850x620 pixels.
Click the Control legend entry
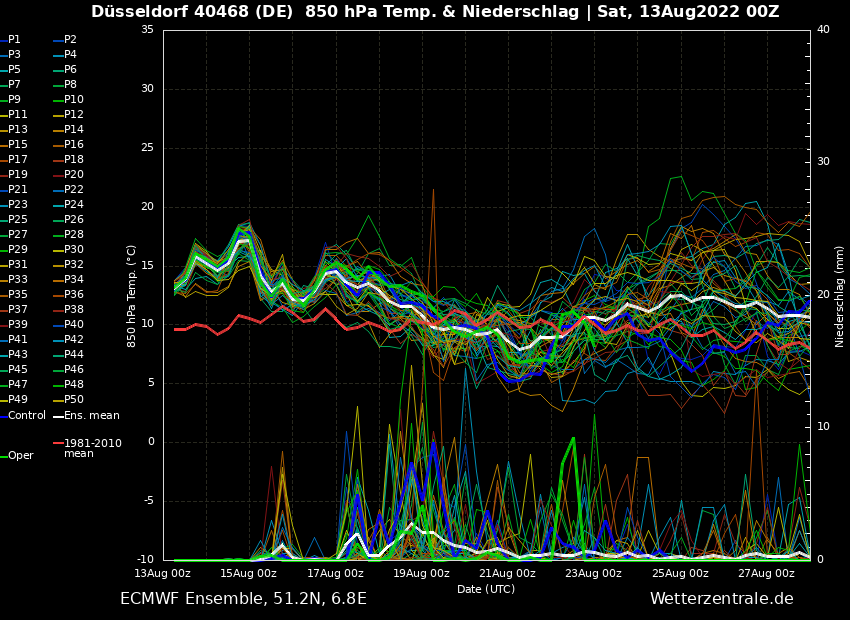[x=26, y=415]
